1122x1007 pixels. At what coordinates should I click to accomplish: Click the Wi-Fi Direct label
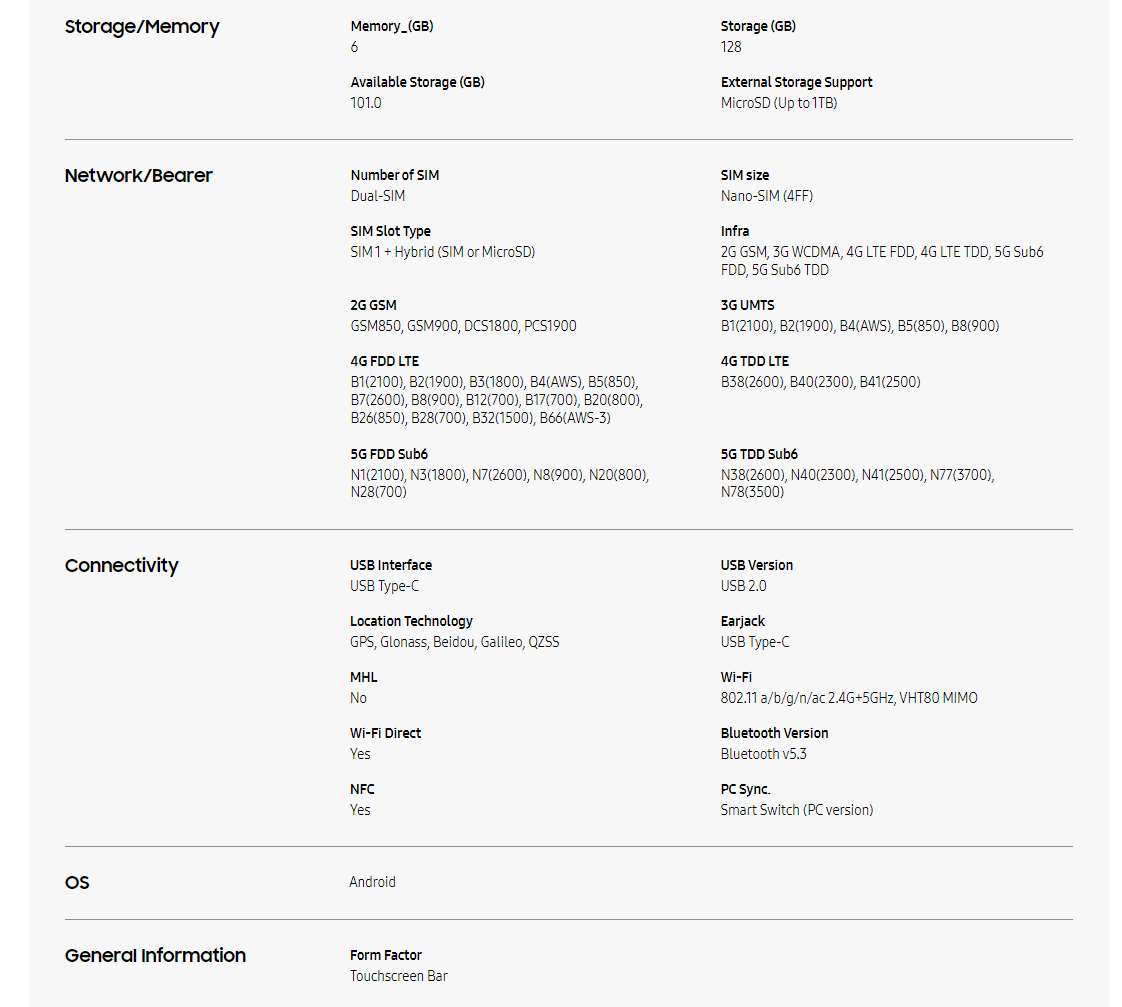click(385, 733)
